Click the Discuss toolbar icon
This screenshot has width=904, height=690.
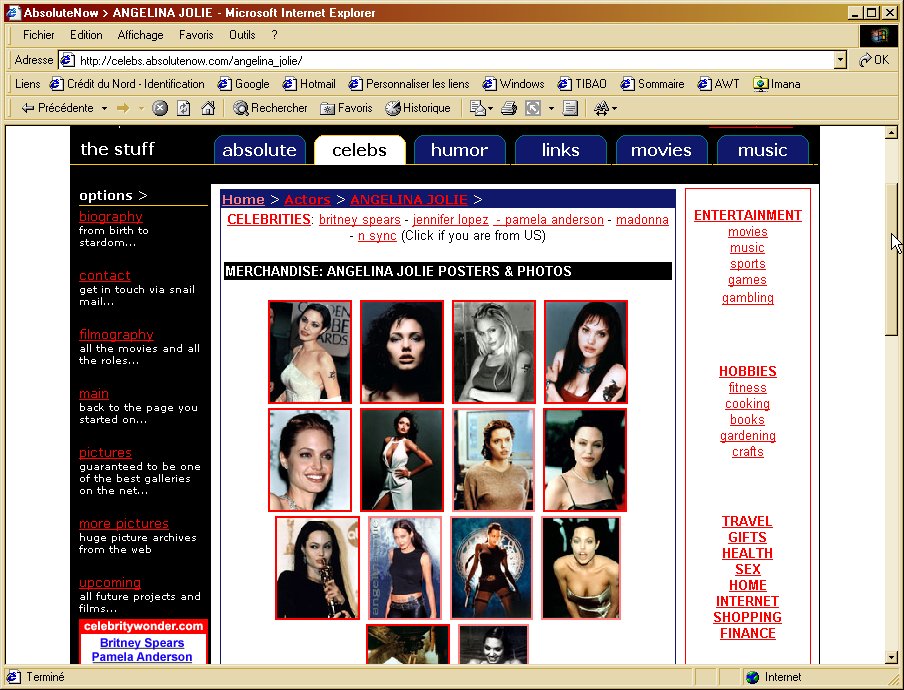(570, 108)
